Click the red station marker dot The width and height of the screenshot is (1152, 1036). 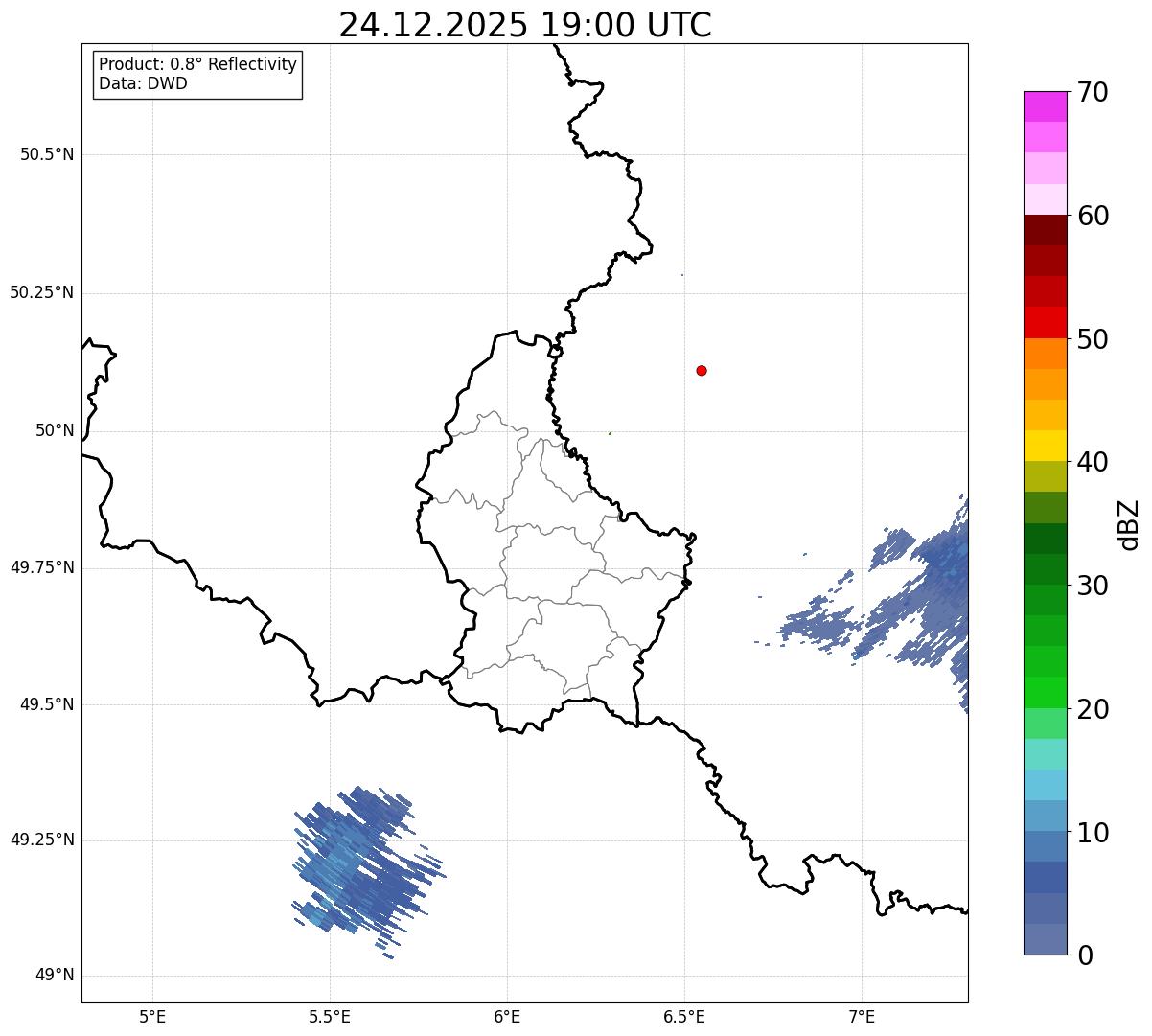pyautogui.click(x=702, y=370)
